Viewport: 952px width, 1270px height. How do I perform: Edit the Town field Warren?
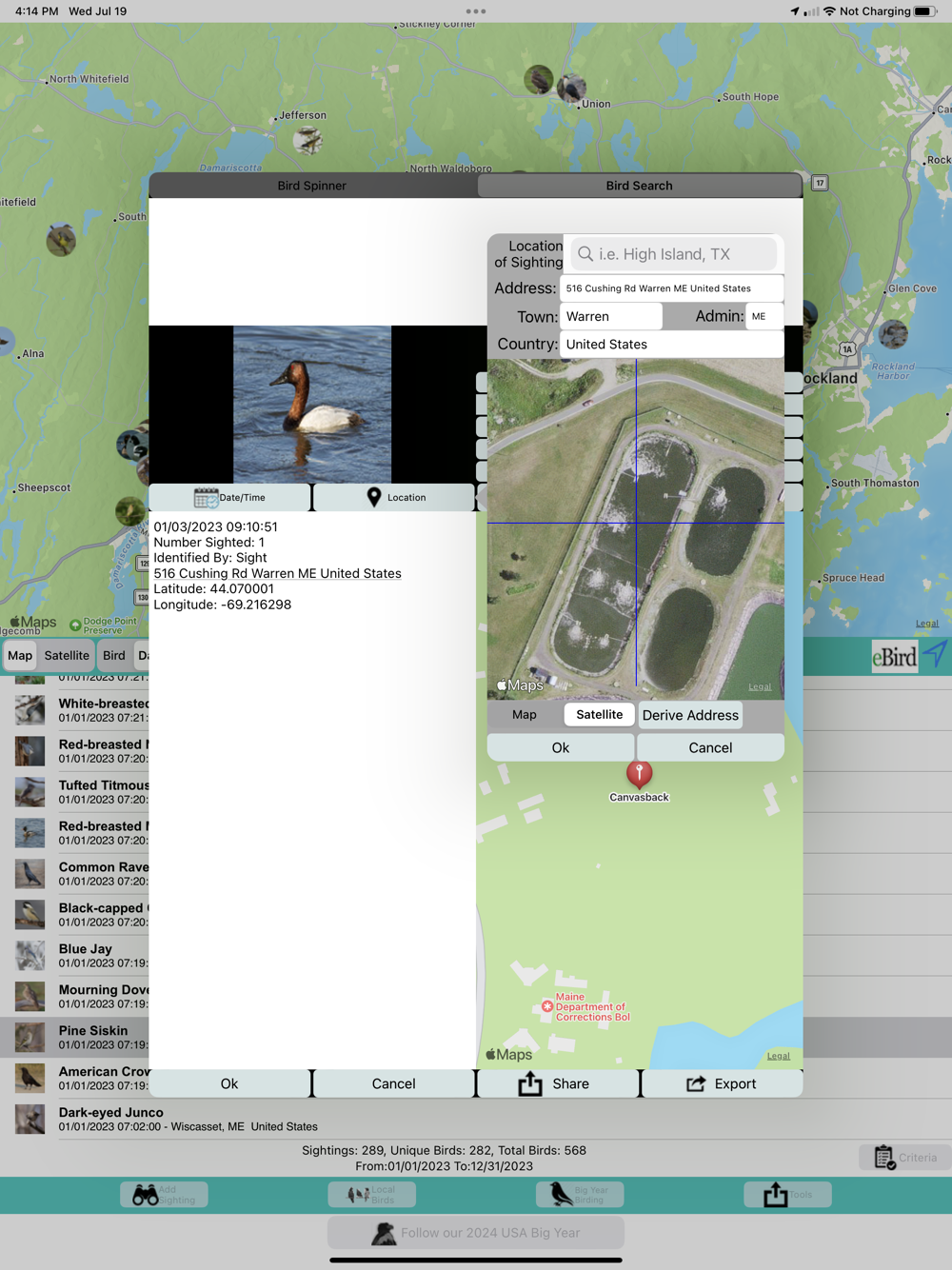pyautogui.click(x=611, y=316)
